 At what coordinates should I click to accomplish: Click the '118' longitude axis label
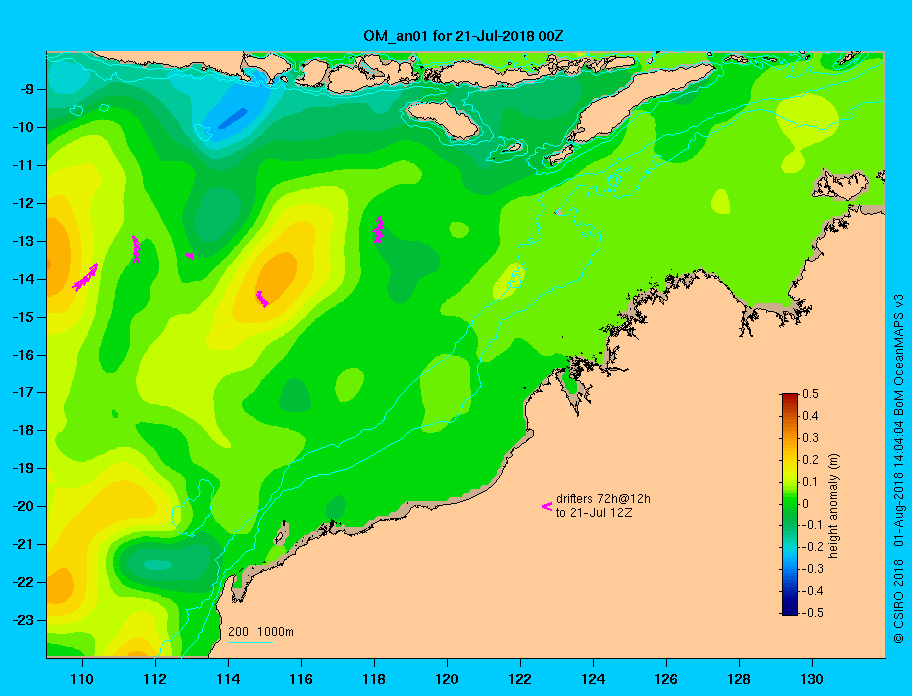point(374,679)
